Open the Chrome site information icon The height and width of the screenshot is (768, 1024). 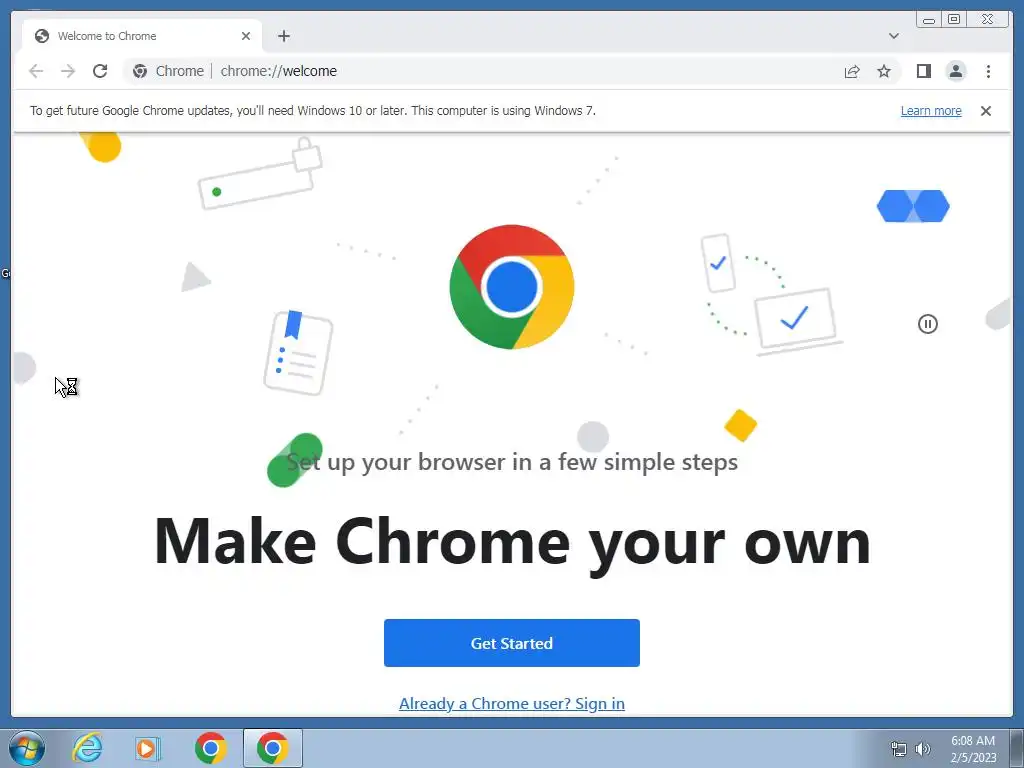[x=140, y=71]
